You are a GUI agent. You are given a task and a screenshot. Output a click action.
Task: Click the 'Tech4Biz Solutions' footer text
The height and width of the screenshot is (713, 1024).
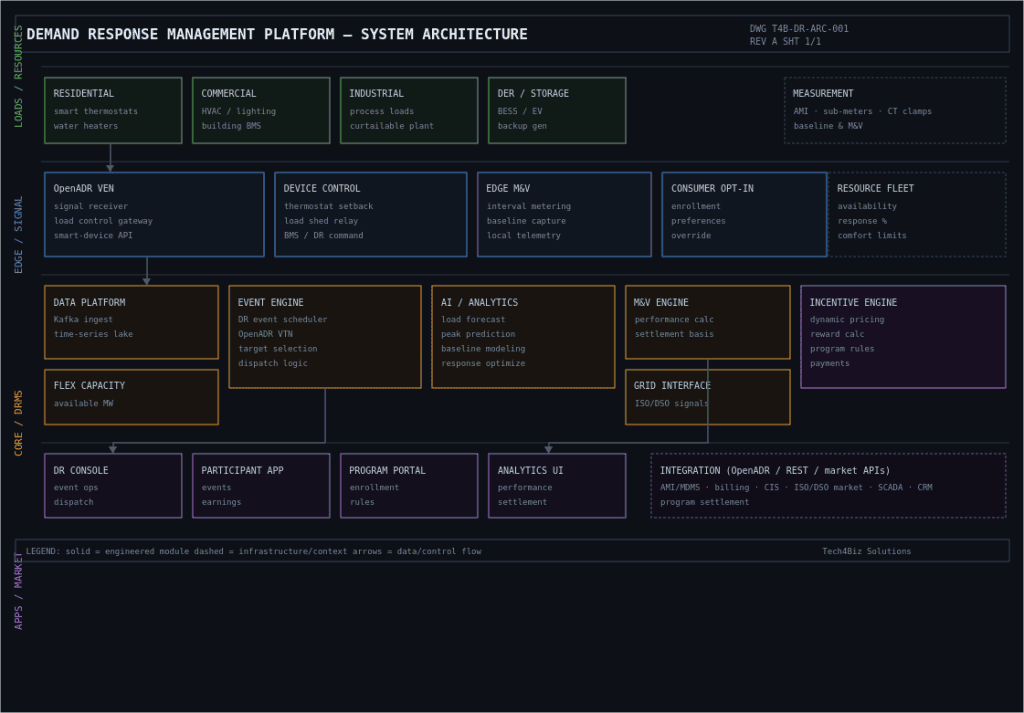point(867,551)
